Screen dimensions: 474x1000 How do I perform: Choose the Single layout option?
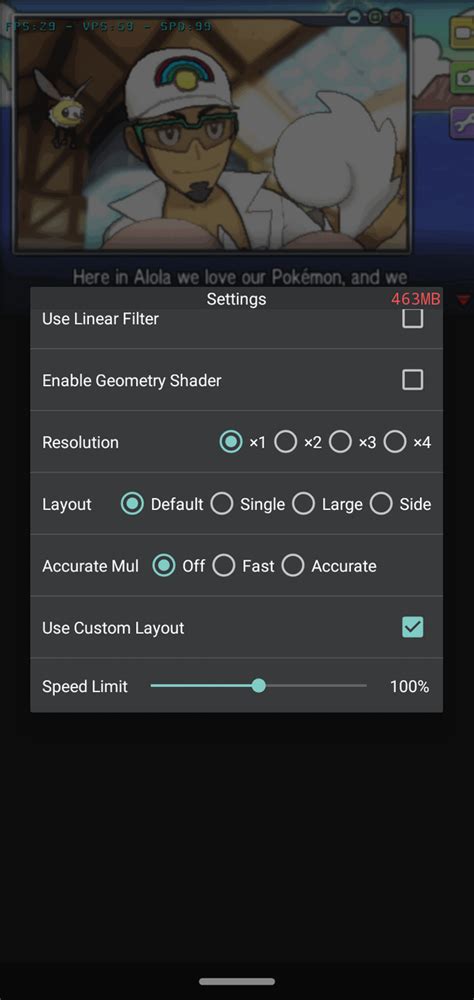point(222,504)
